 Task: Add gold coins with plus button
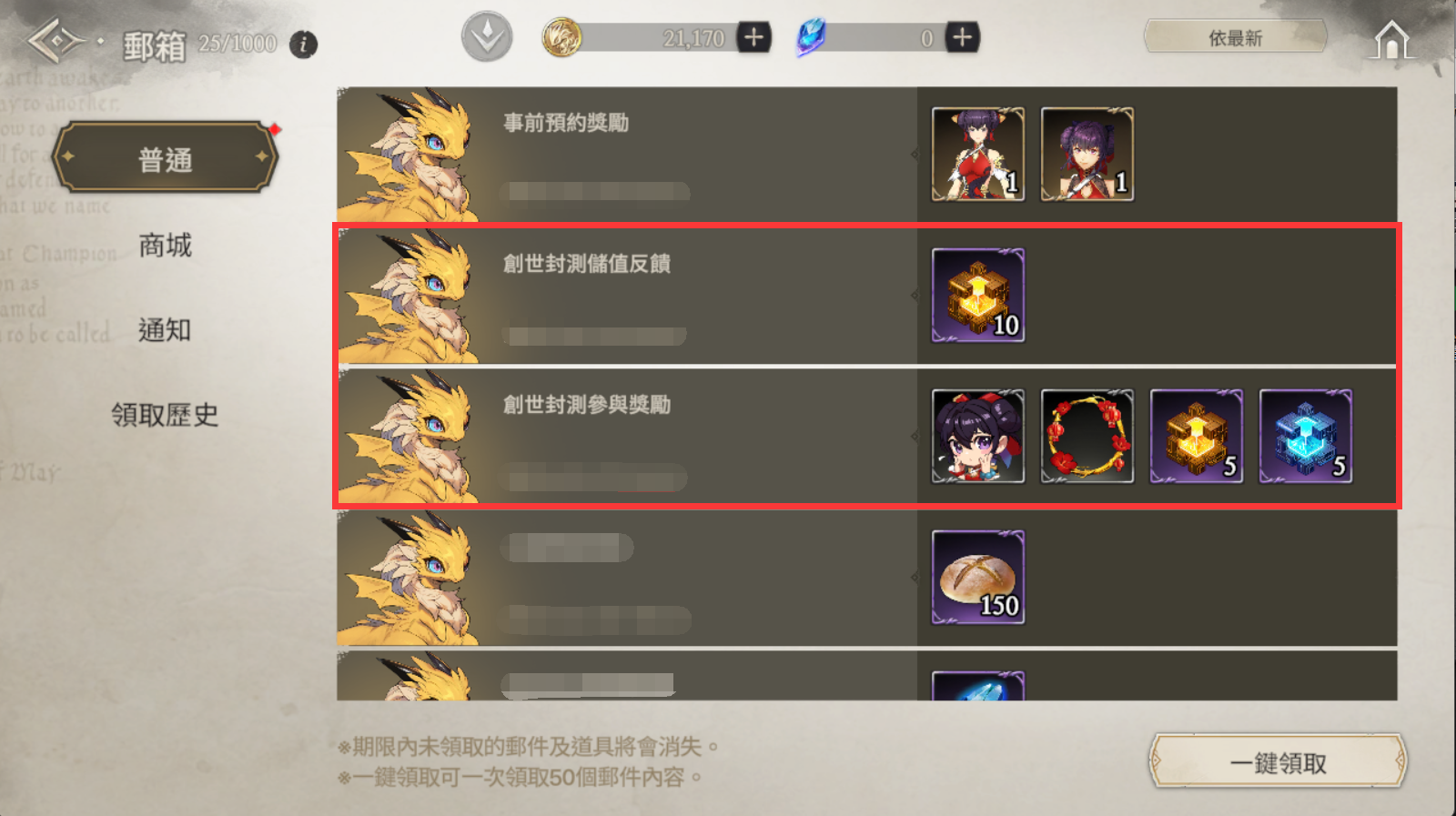753,37
